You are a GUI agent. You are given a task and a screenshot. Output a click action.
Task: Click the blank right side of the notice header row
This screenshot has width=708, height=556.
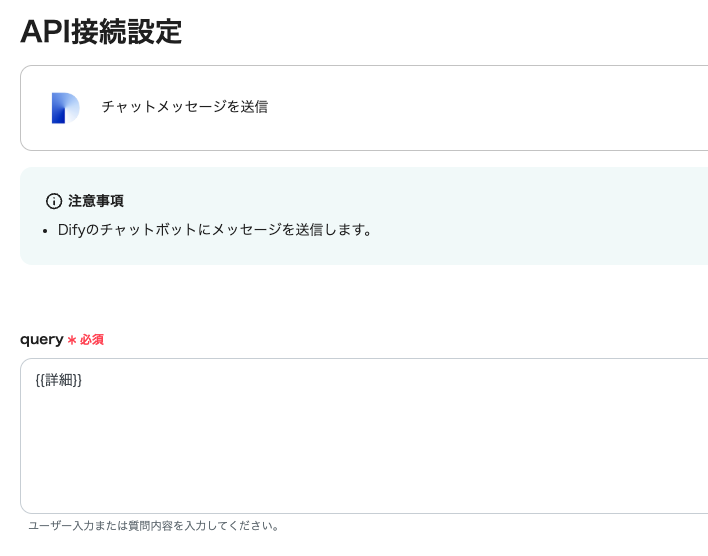[450, 201]
